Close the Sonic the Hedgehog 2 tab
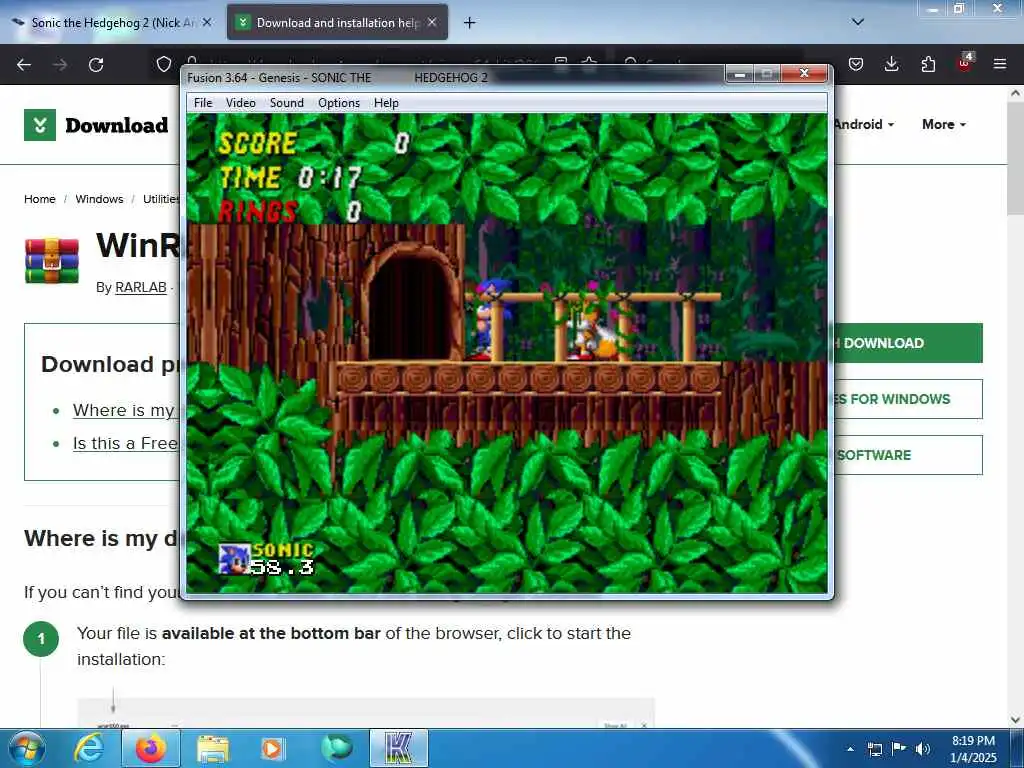 (207, 23)
